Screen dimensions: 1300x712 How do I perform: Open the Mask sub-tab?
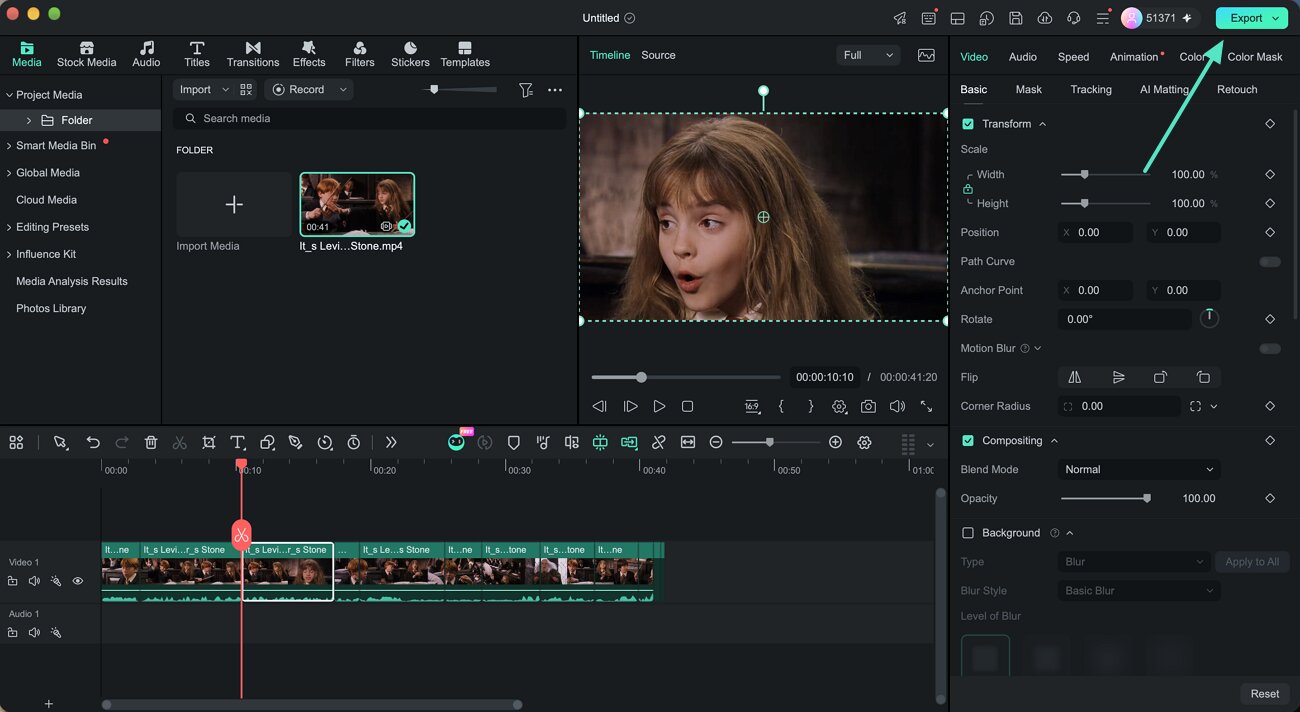coord(1028,90)
